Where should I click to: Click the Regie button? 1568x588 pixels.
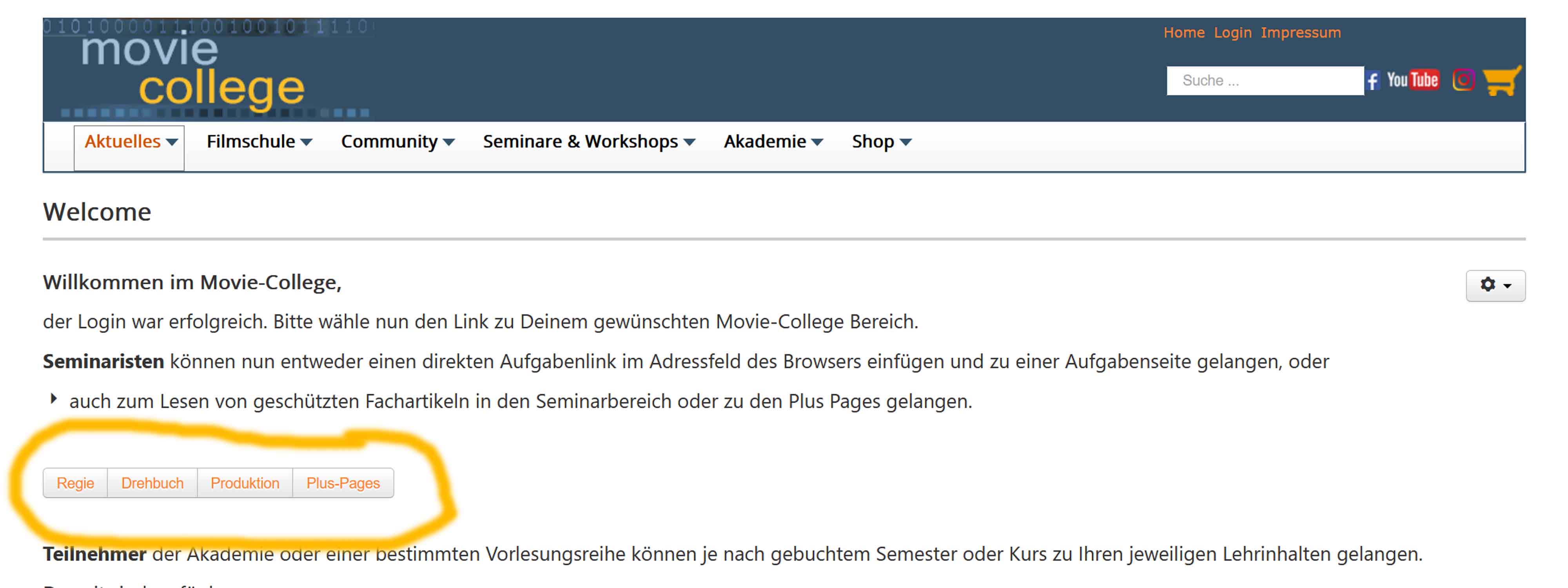coord(76,483)
